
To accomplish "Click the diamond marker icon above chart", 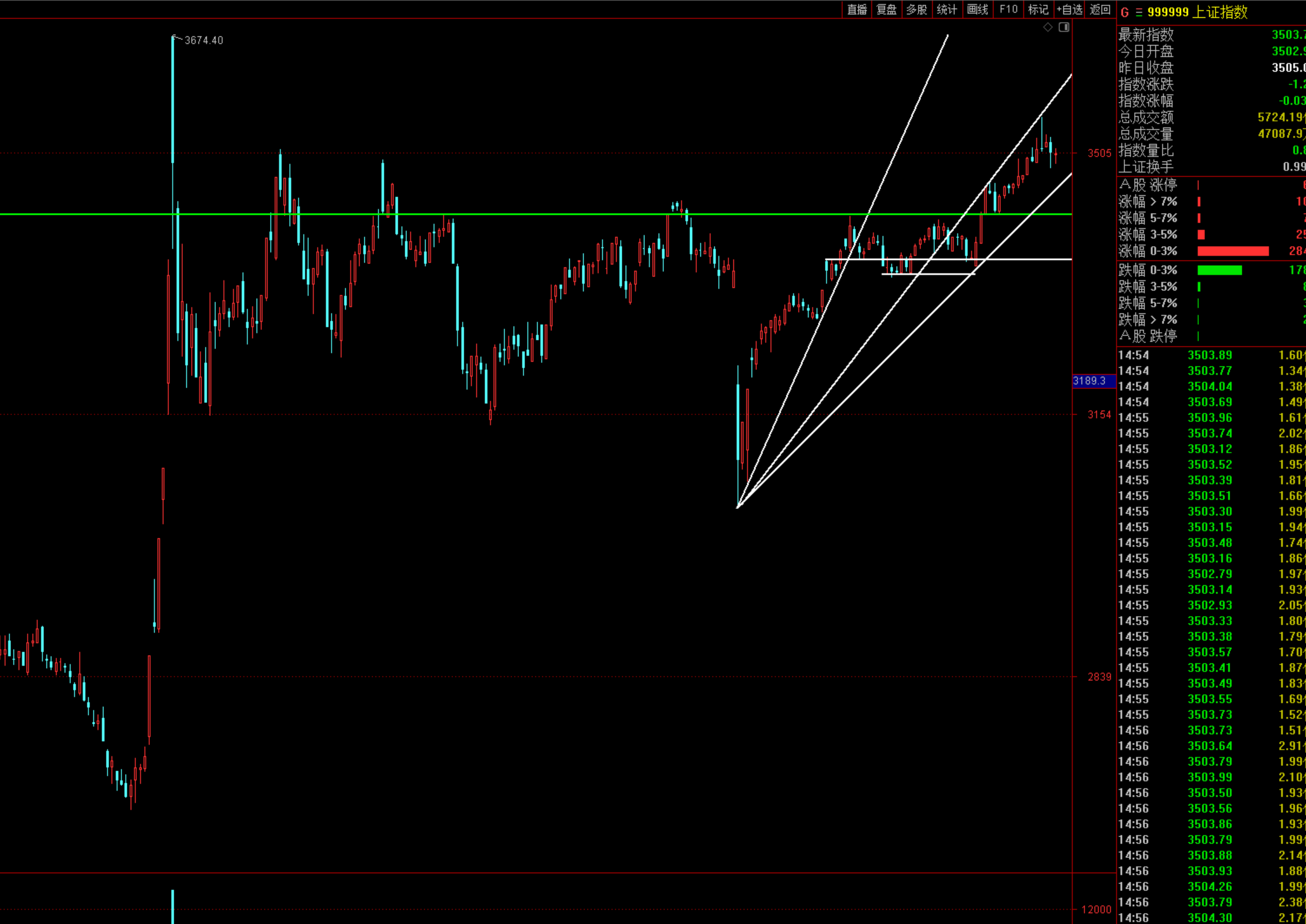I will 1048,27.
